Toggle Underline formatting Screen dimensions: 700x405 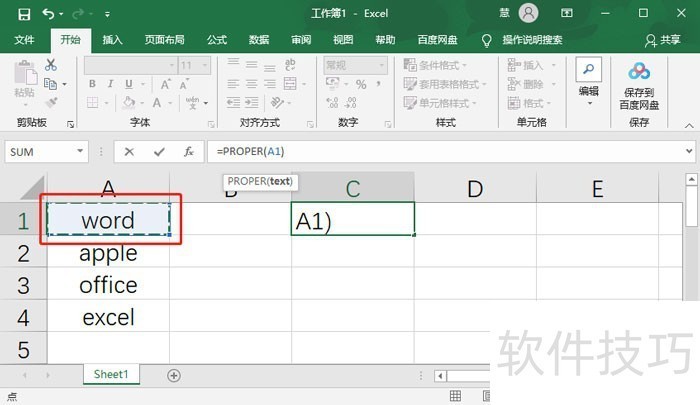pyautogui.click(x=129, y=84)
